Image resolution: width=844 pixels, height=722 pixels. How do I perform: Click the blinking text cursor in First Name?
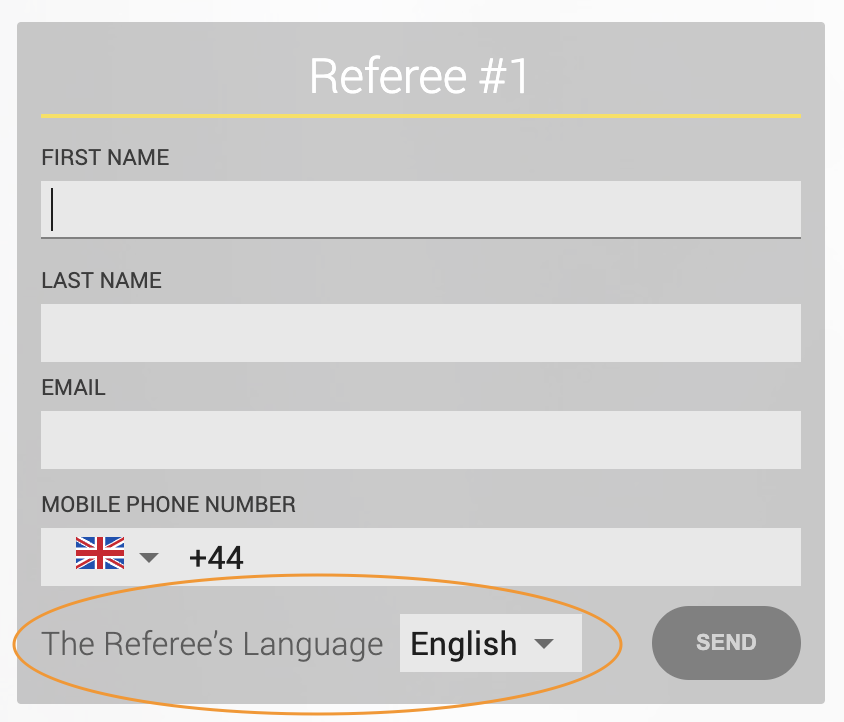[x=52, y=209]
